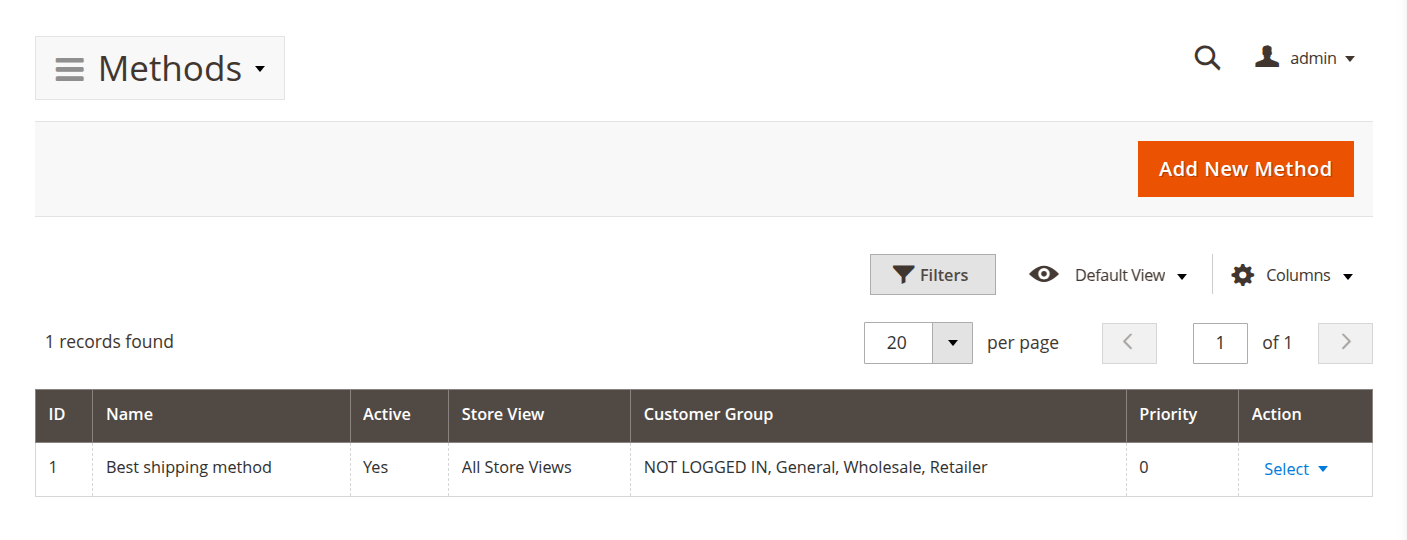Click the search magnifier icon
The image size is (1407, 540).
tap(1207, 58)
